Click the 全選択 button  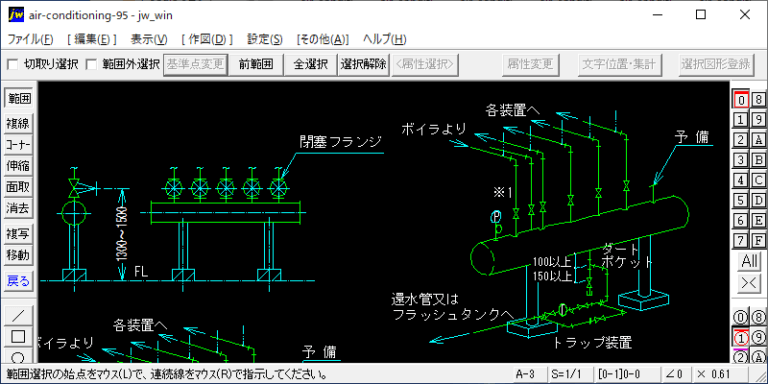pos(311,64)
